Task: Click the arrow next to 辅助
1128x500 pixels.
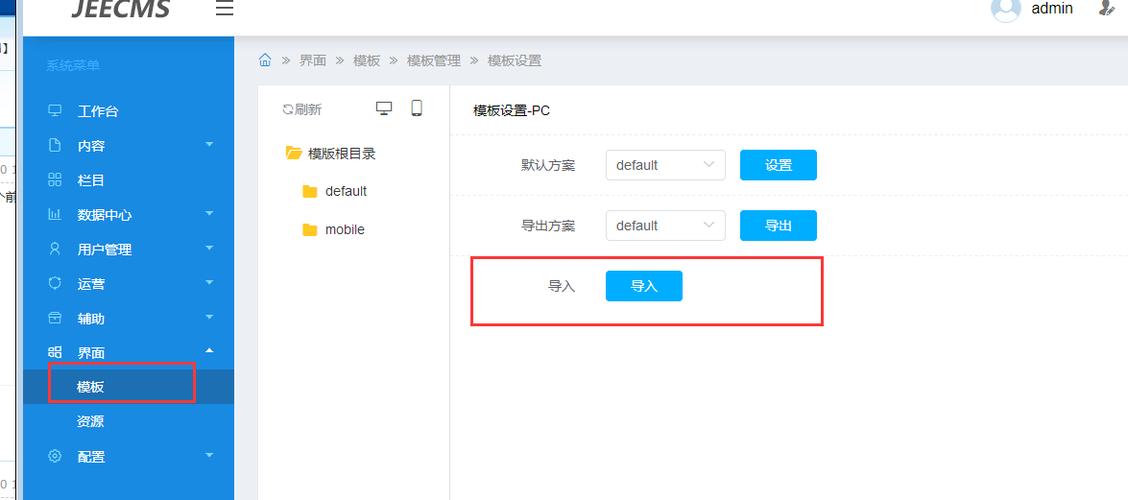Action: 209,317
